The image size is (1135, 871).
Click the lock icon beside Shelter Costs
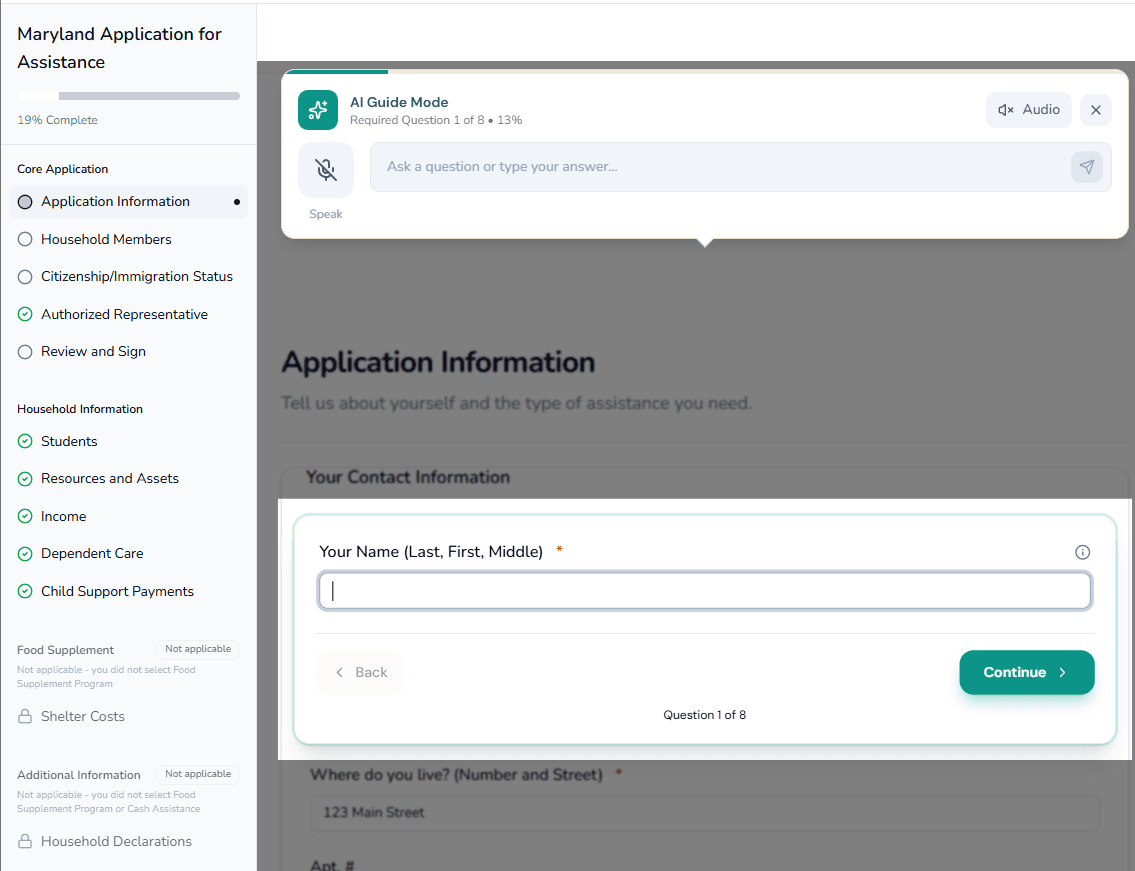click(26, 716)
